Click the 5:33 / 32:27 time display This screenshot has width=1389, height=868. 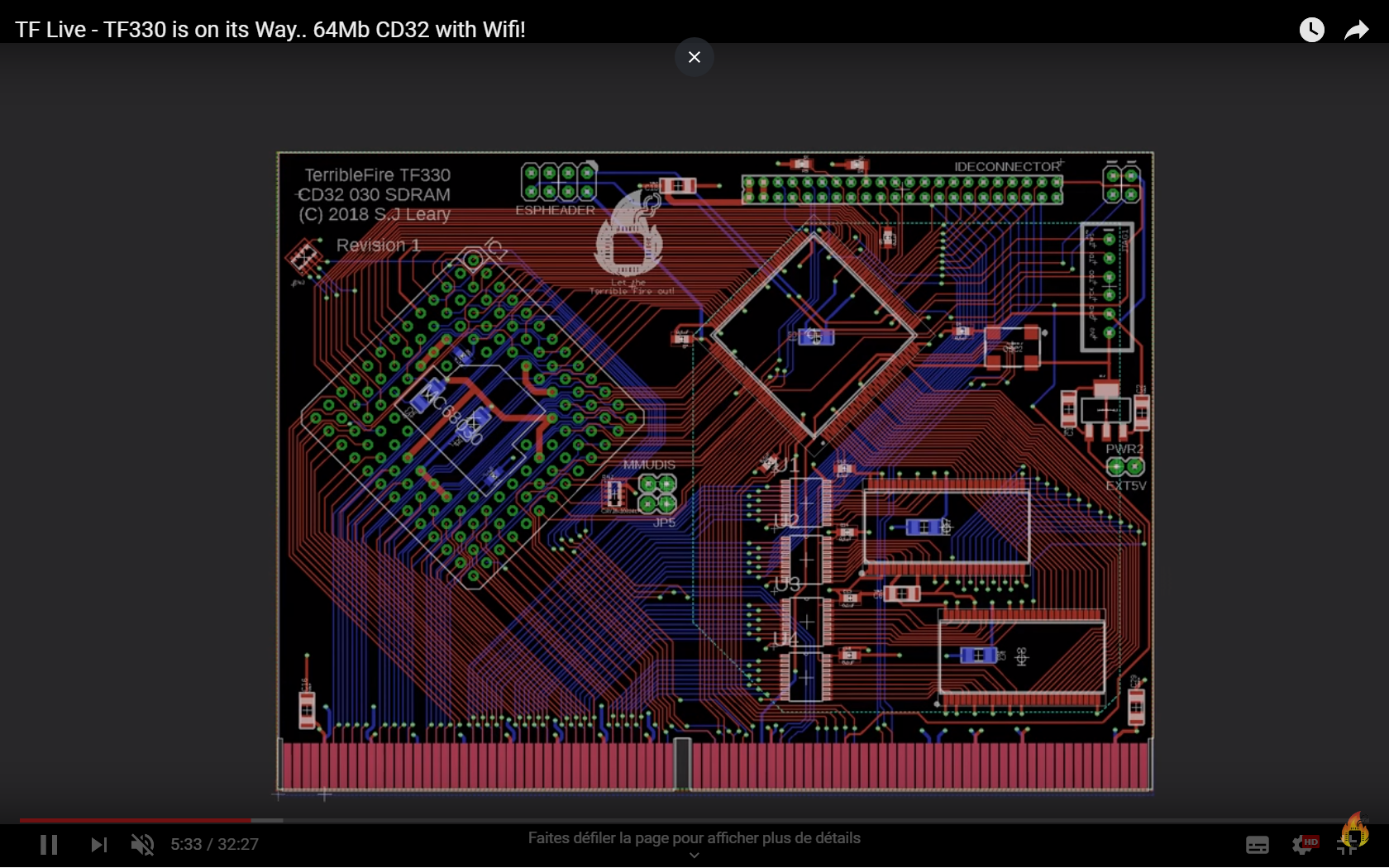(x=215, y=844)
